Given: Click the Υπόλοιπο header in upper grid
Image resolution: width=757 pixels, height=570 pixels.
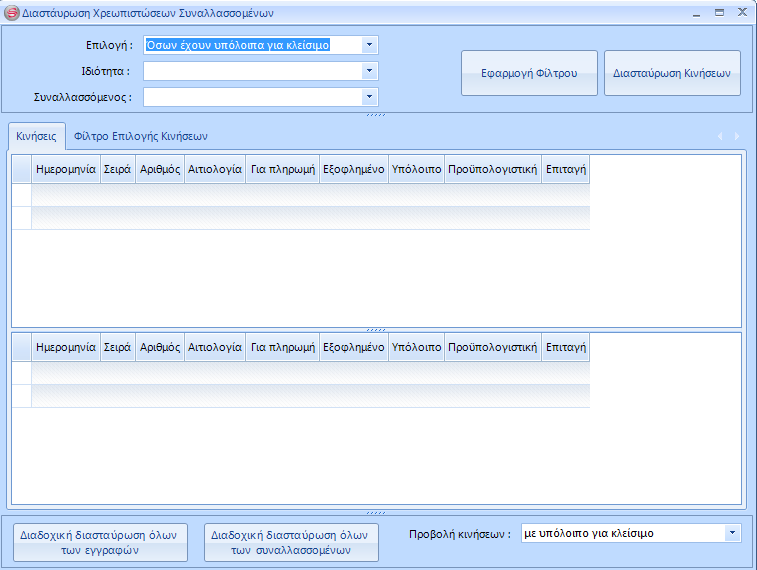Looking at the screenshot, I should point(417,170).
